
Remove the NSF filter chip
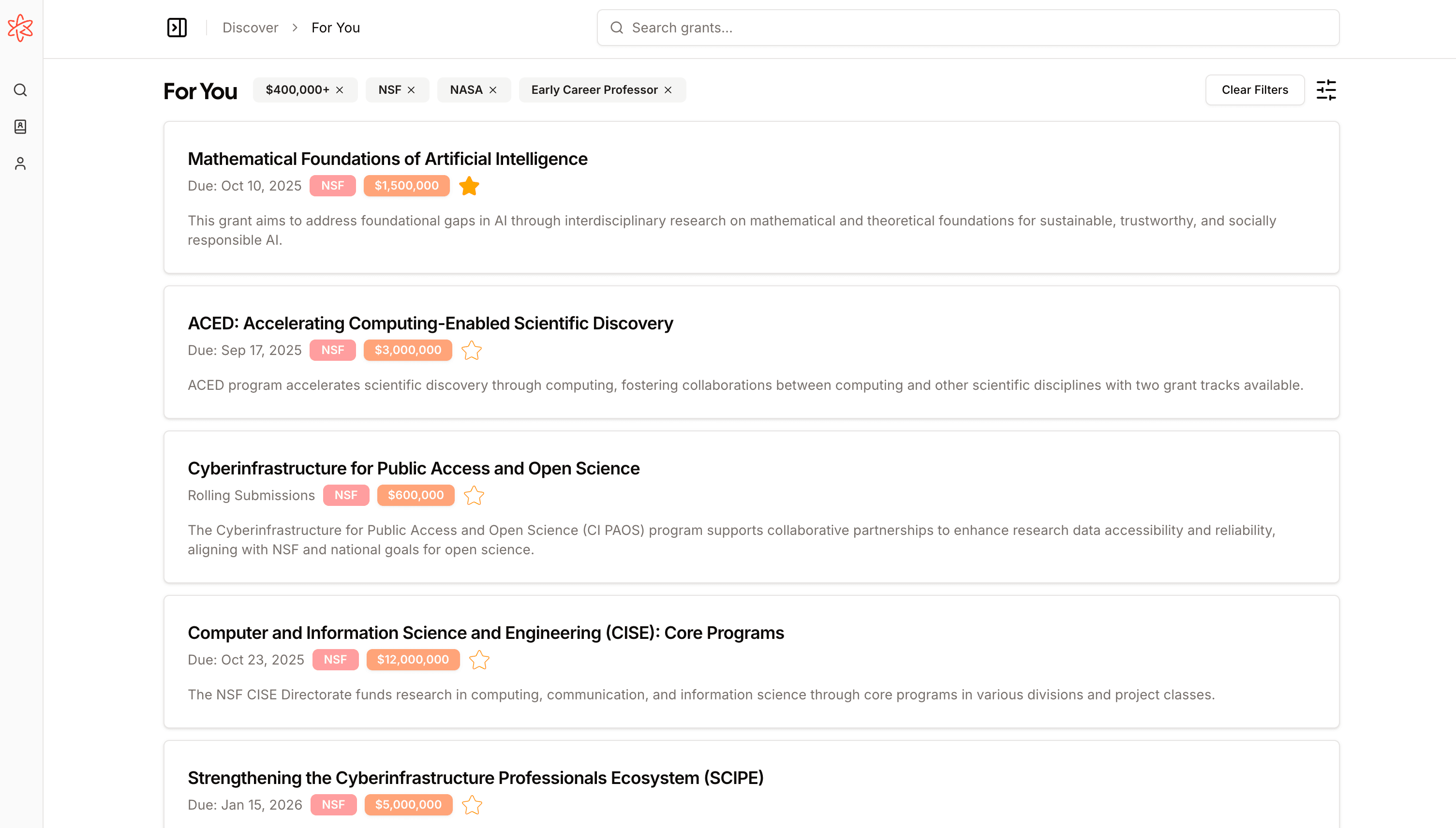pyautogui.click(x=411, y=90)
